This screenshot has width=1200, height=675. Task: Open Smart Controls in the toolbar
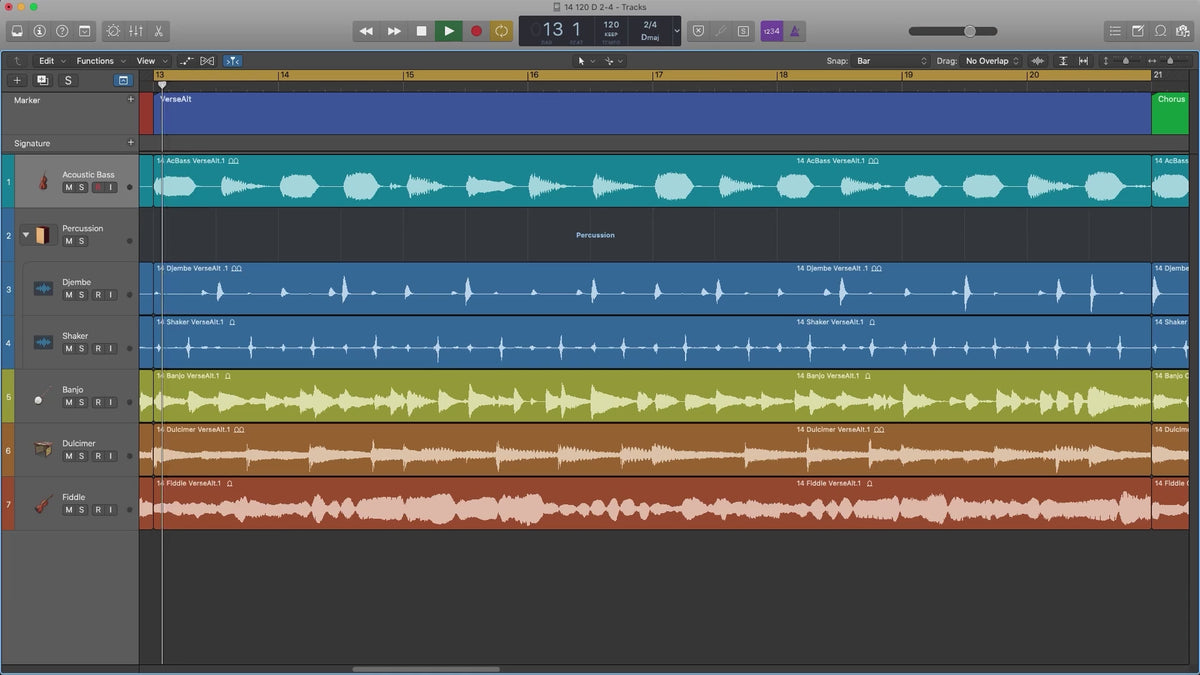112,31
